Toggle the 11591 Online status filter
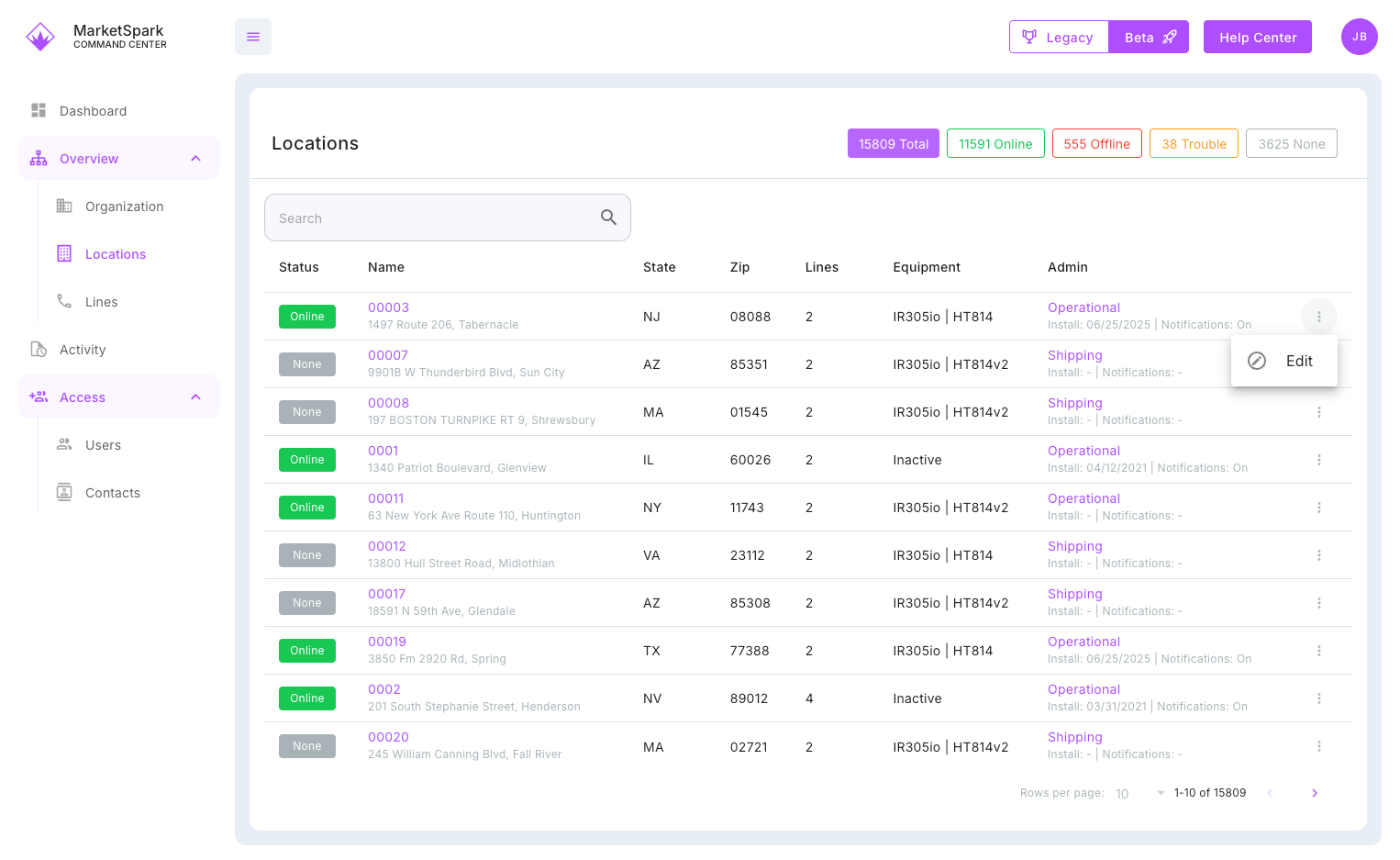Viewport: 1400px width, 860px height. point(995,143)
